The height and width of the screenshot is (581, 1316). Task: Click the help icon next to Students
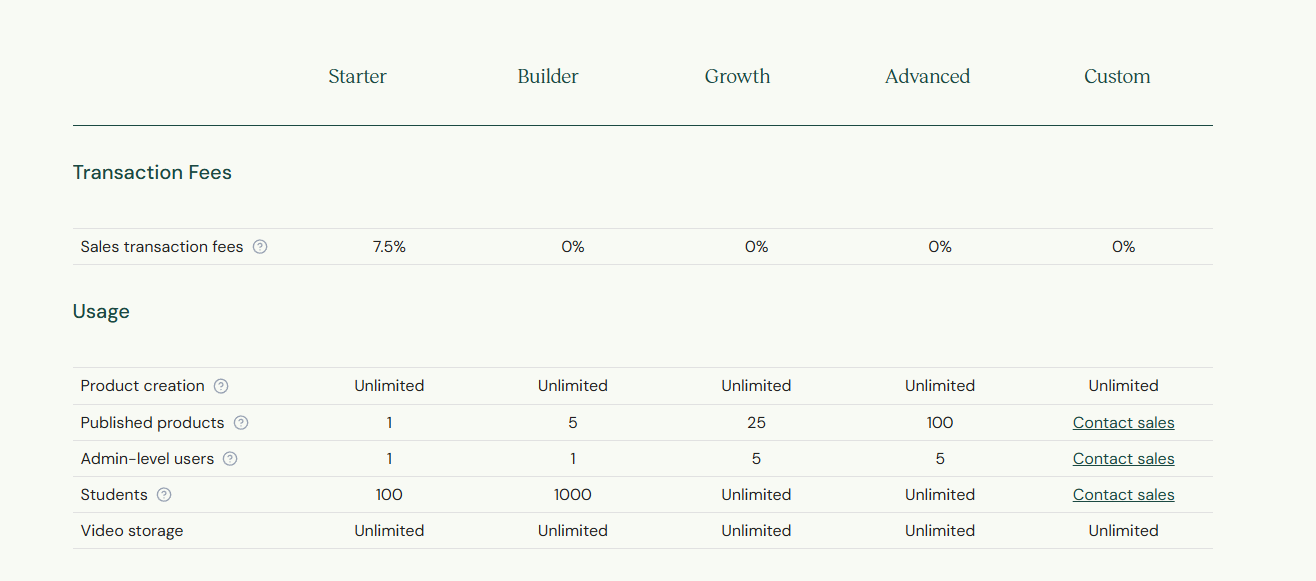point(164,495)
